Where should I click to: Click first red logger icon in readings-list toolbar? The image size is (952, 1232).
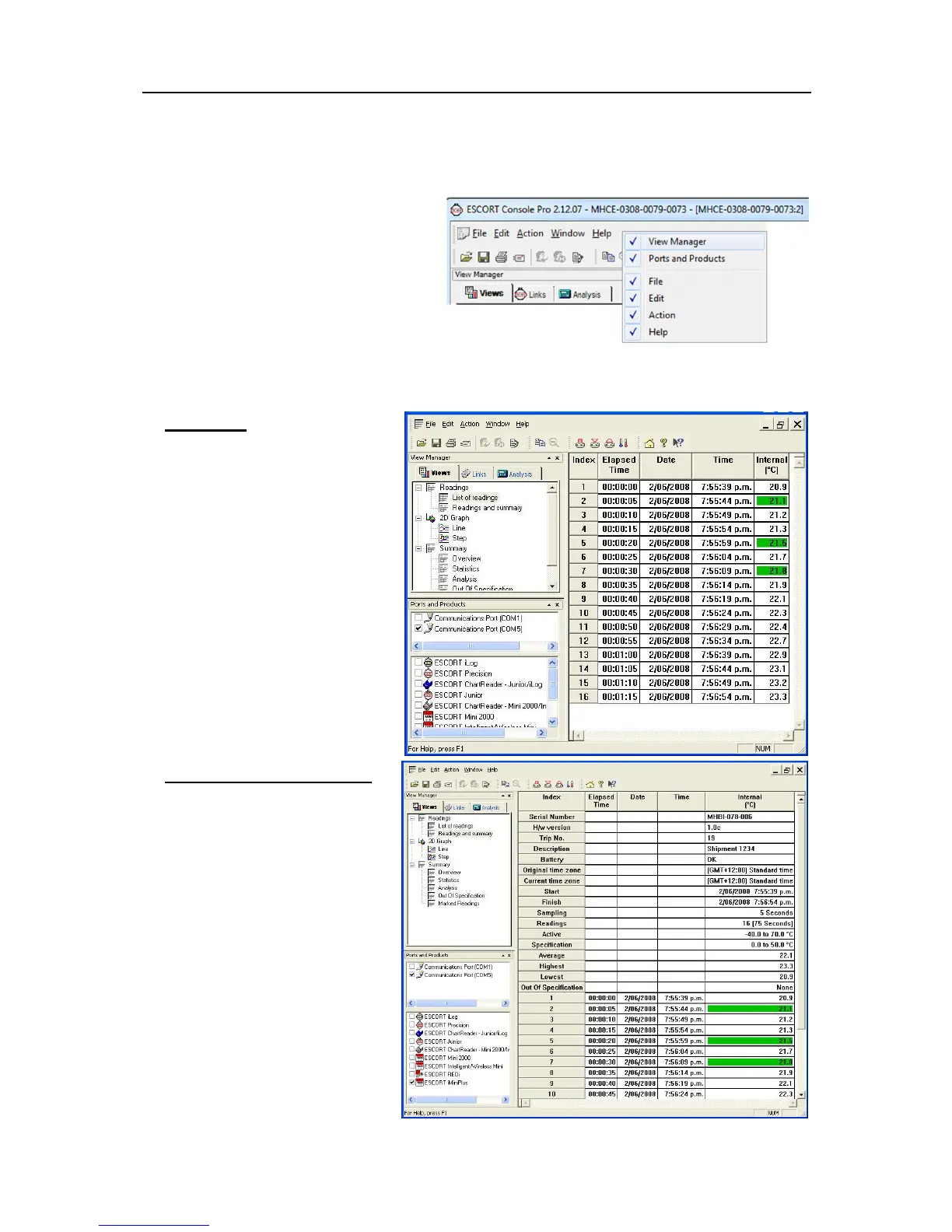point(580,443)
